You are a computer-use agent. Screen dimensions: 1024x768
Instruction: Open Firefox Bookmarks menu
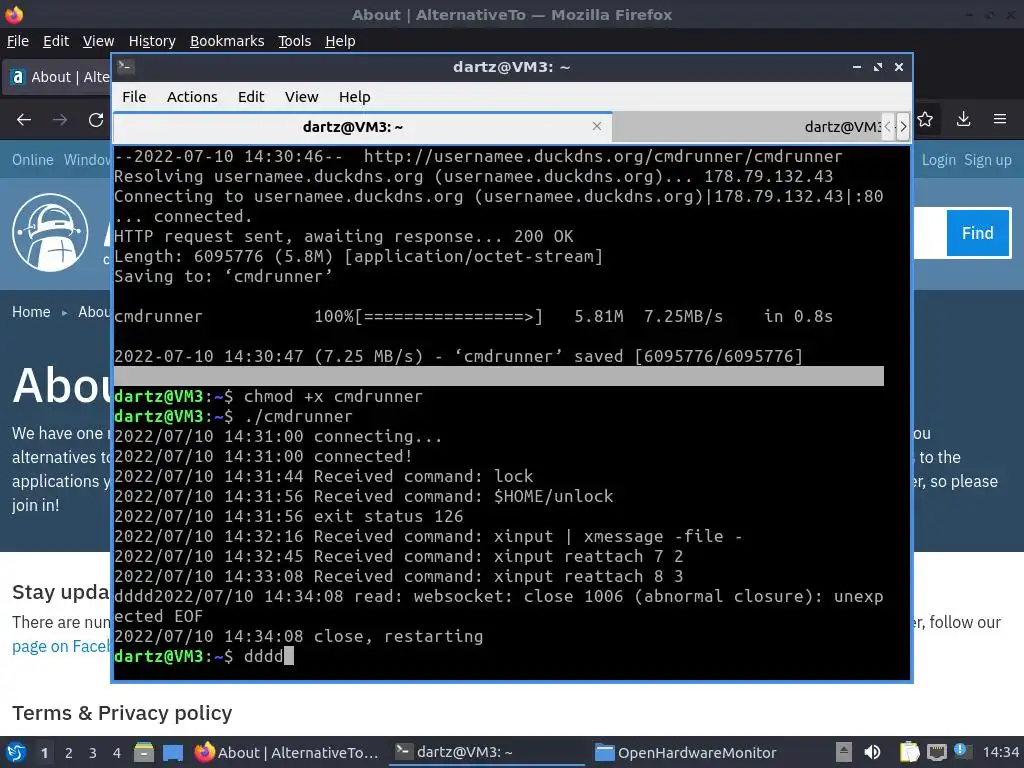[227, 41]
